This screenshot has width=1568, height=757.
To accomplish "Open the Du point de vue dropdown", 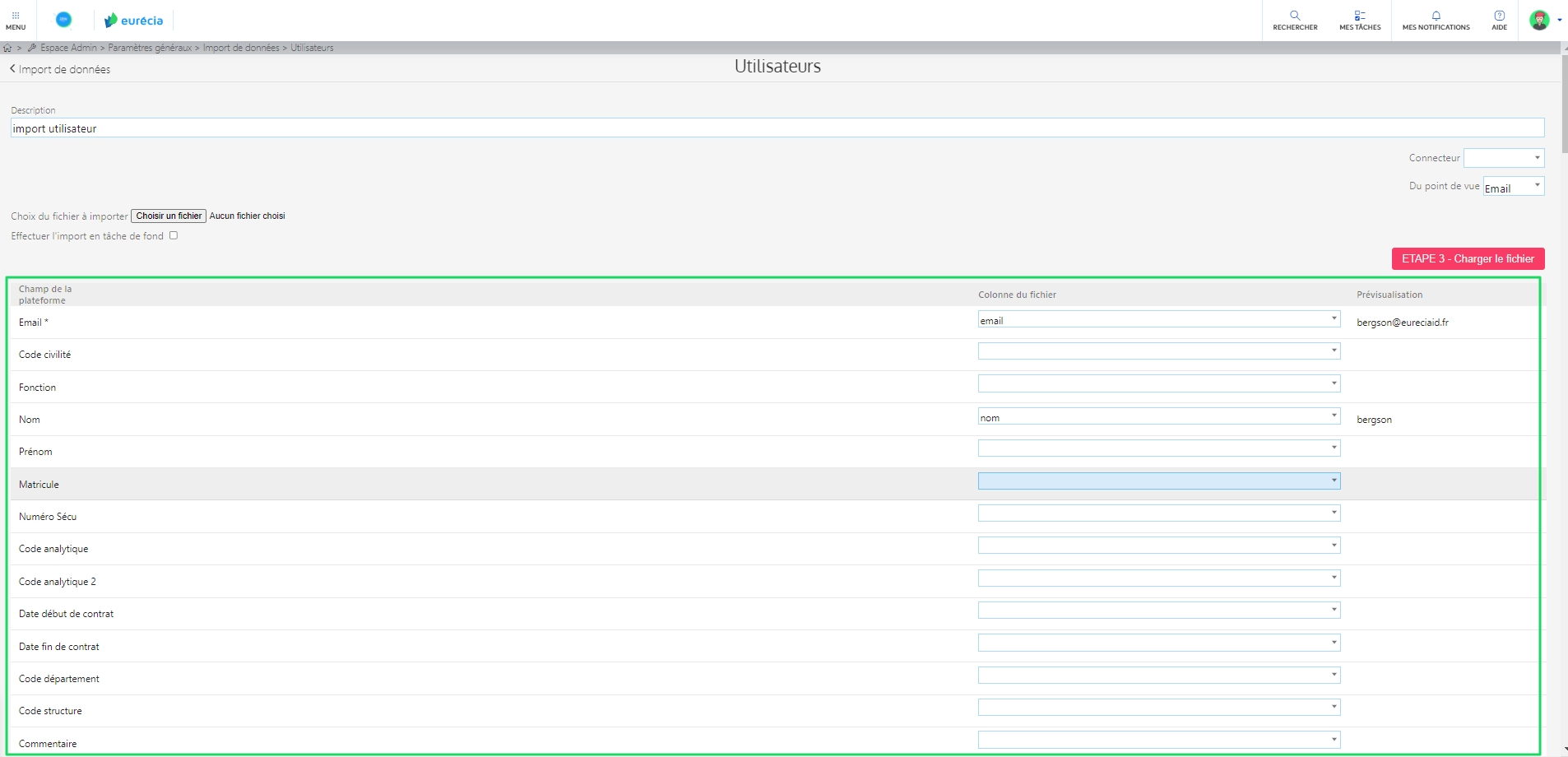I will (1514, 186).
